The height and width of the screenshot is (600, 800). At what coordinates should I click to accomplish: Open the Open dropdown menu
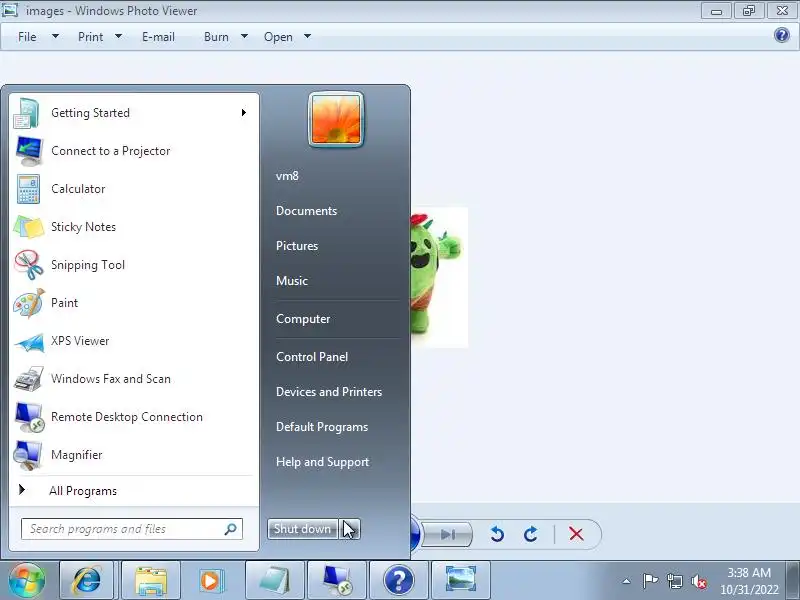point(287,37)
